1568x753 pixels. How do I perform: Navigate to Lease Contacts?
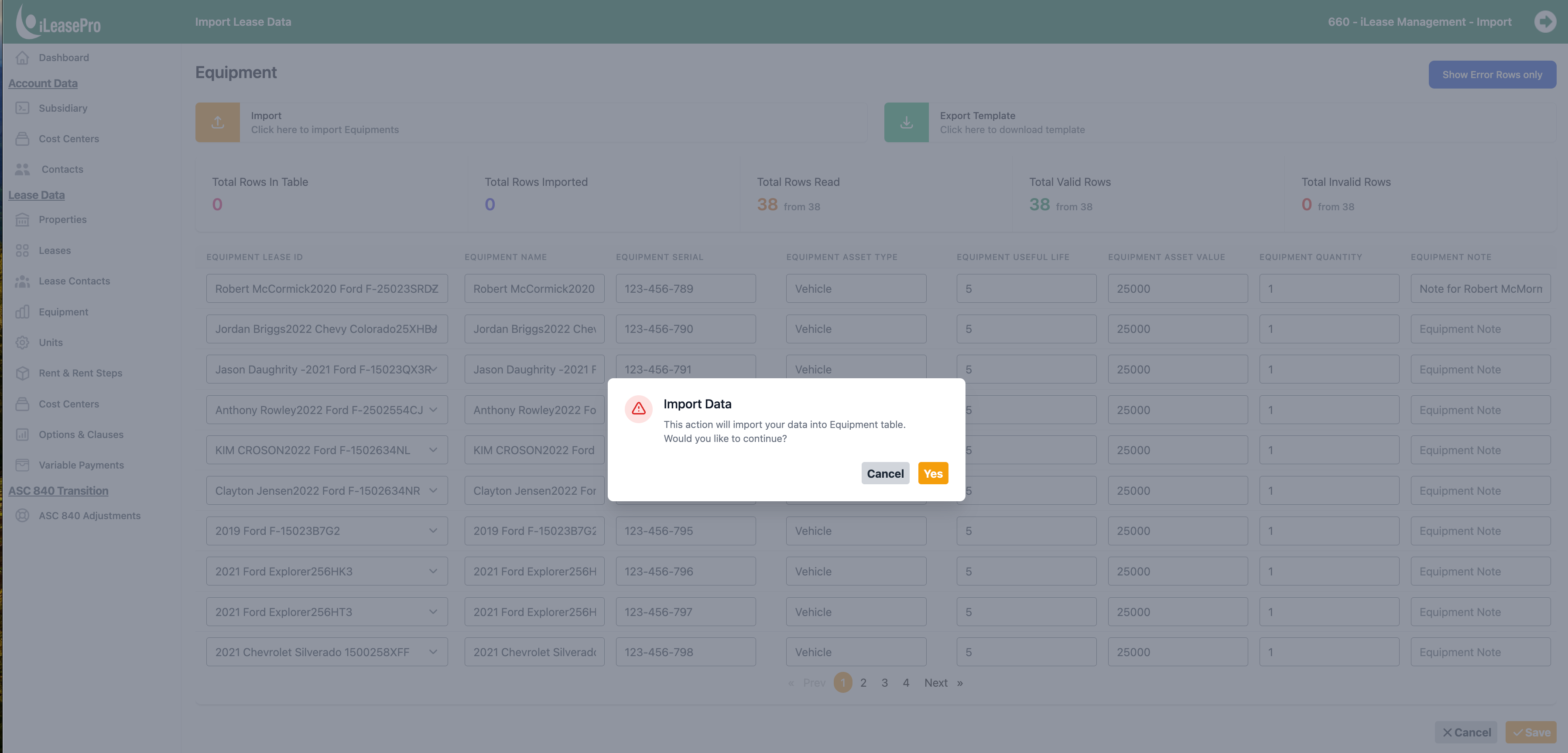click(74, 281)
